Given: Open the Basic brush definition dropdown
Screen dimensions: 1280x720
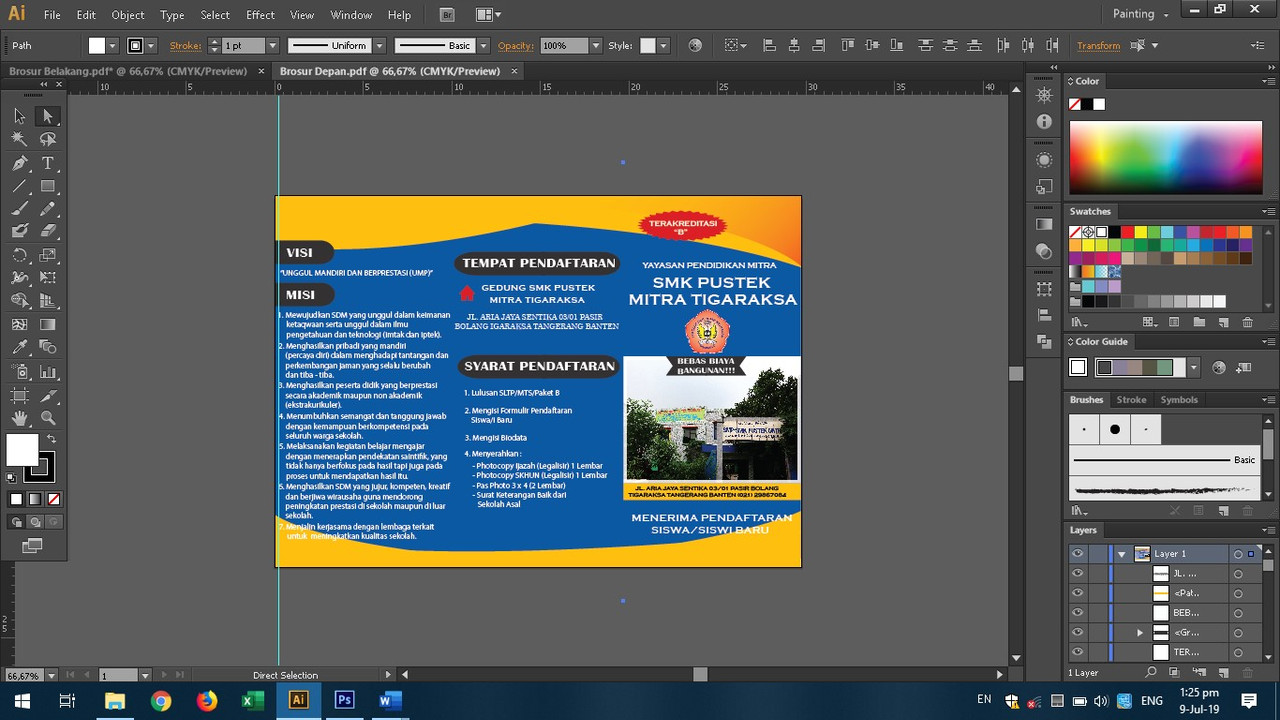Looking at the screenshot, I should tap(484, 46).
